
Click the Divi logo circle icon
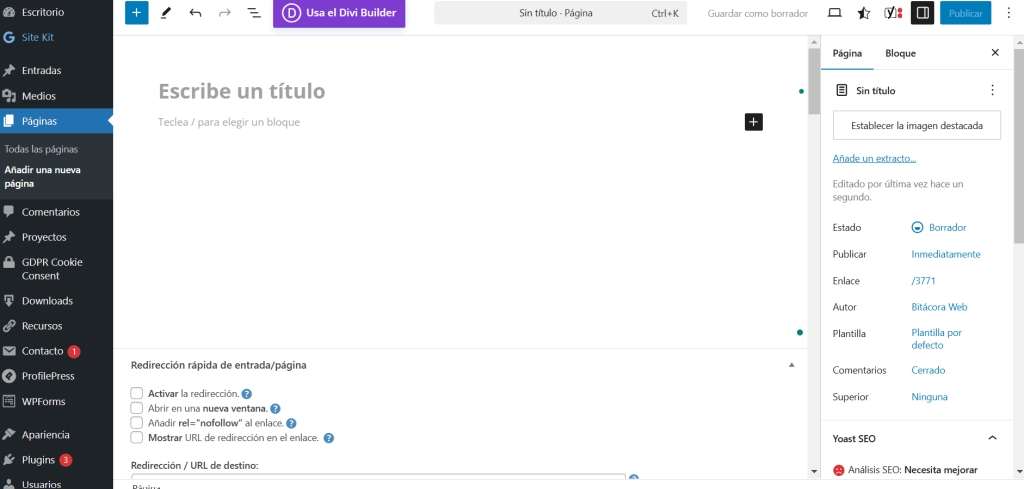[291, 13]
